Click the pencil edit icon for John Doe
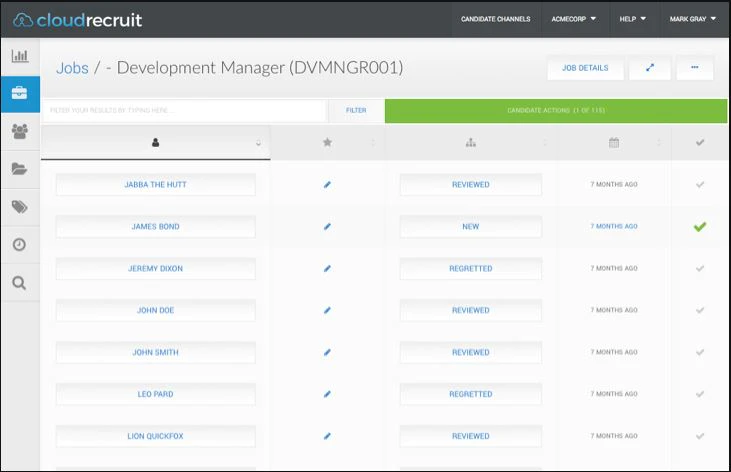 point(327,310)
